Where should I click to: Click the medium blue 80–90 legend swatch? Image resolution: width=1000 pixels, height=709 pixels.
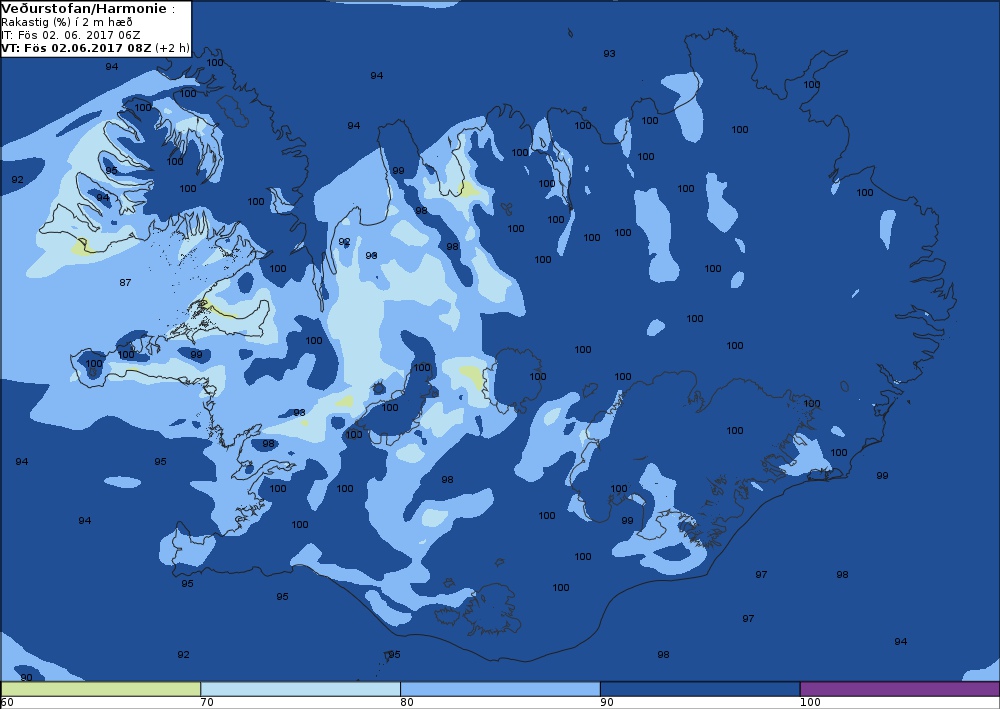(x=500, y=689)
